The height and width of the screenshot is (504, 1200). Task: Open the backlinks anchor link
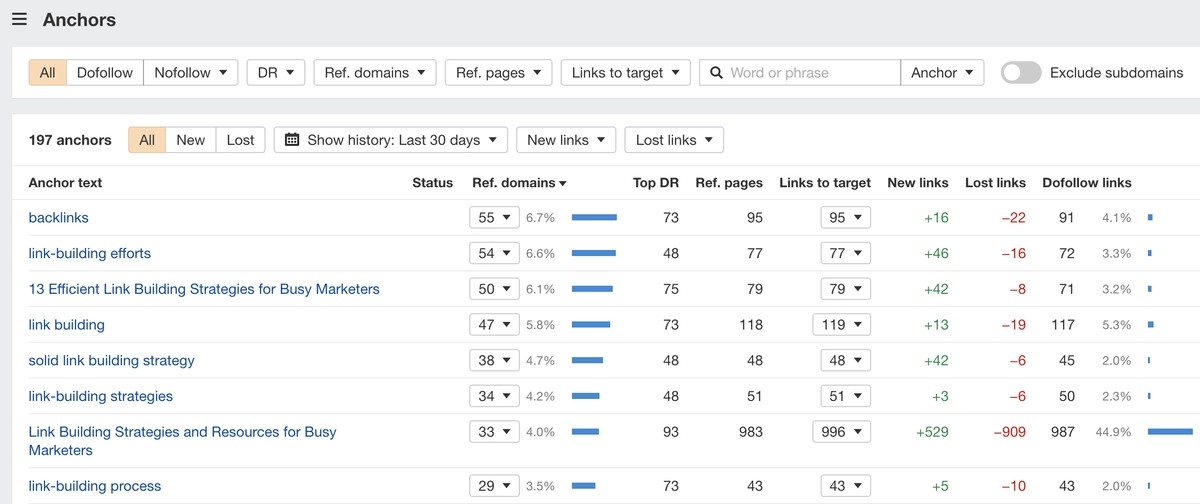[x=59, y=218]
